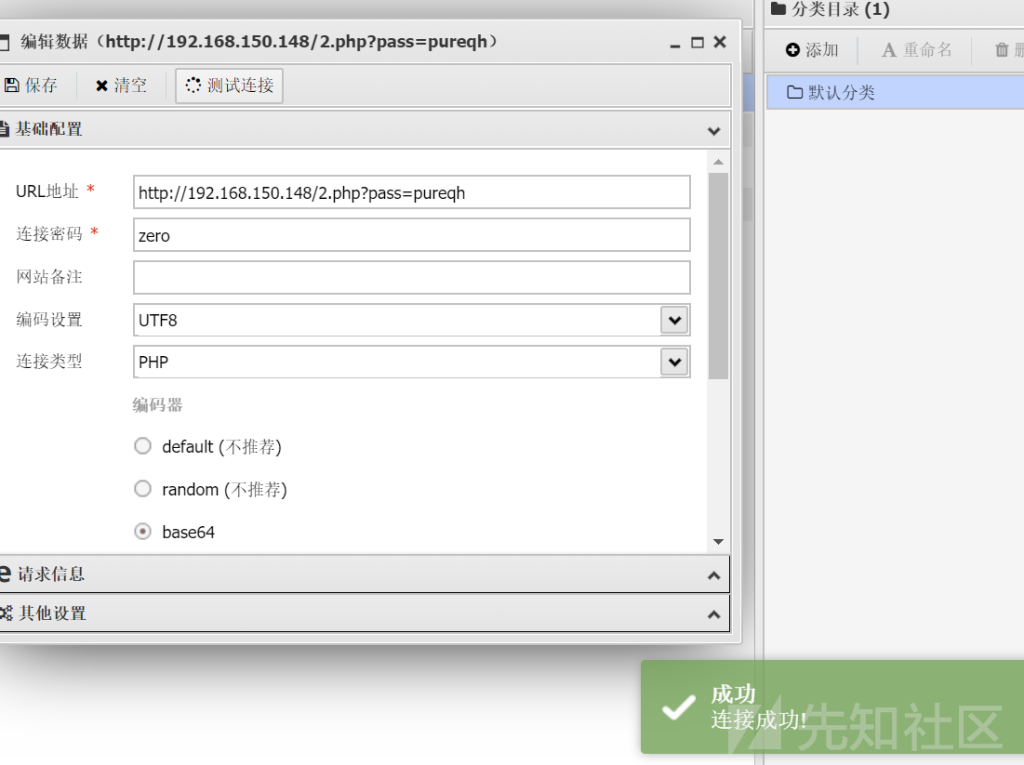Open the PHP connection type dropdown

(x=676, y=361)
